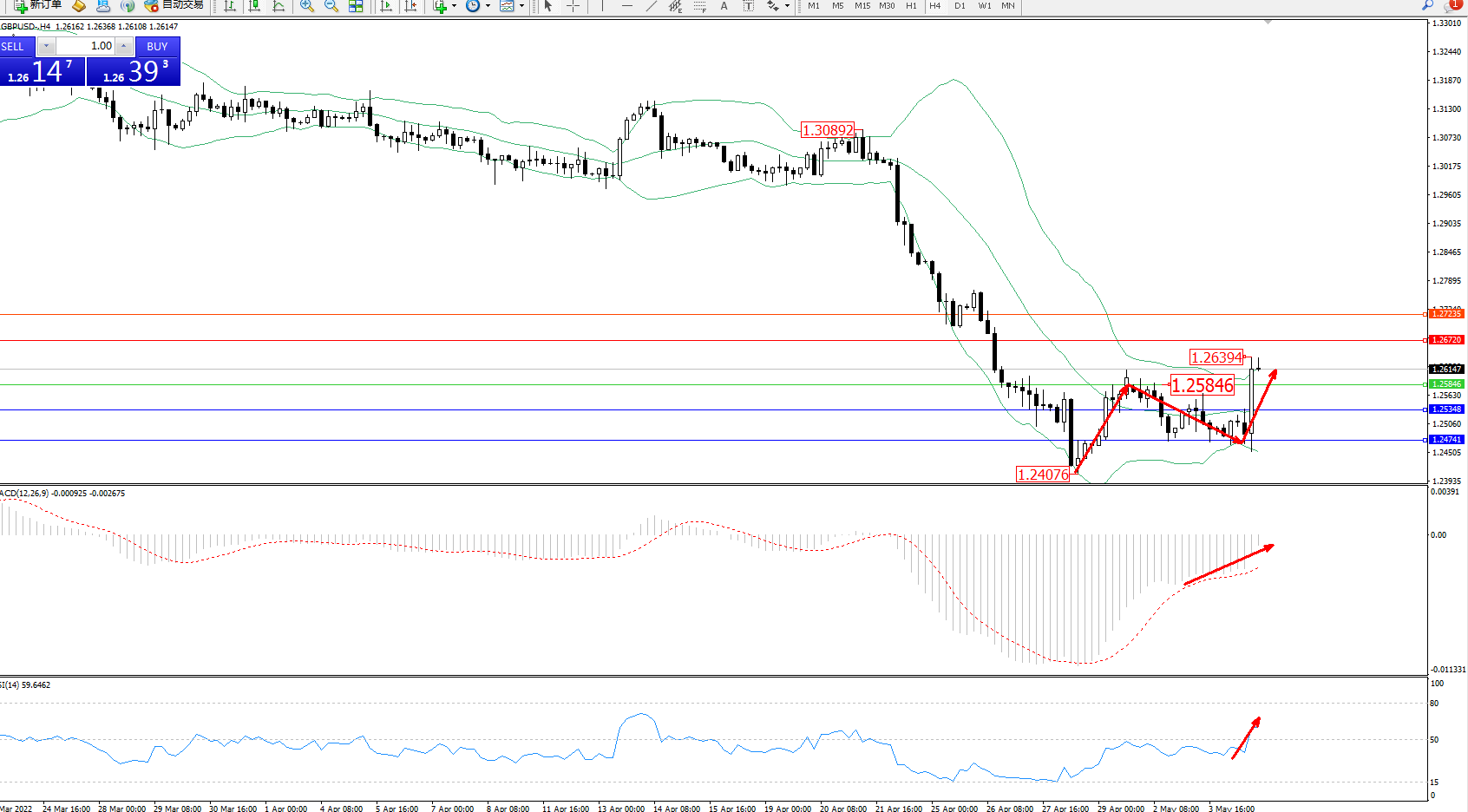Click the lot volume up arrow
The height and width of the screenshot is (812, 1468).
(124, 46)
